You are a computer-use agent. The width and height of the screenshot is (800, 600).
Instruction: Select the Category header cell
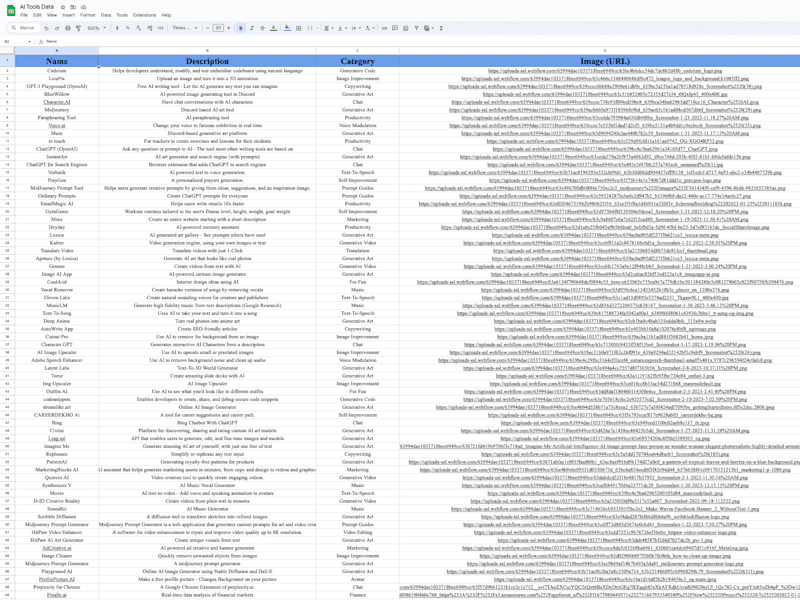click(358, 61)
